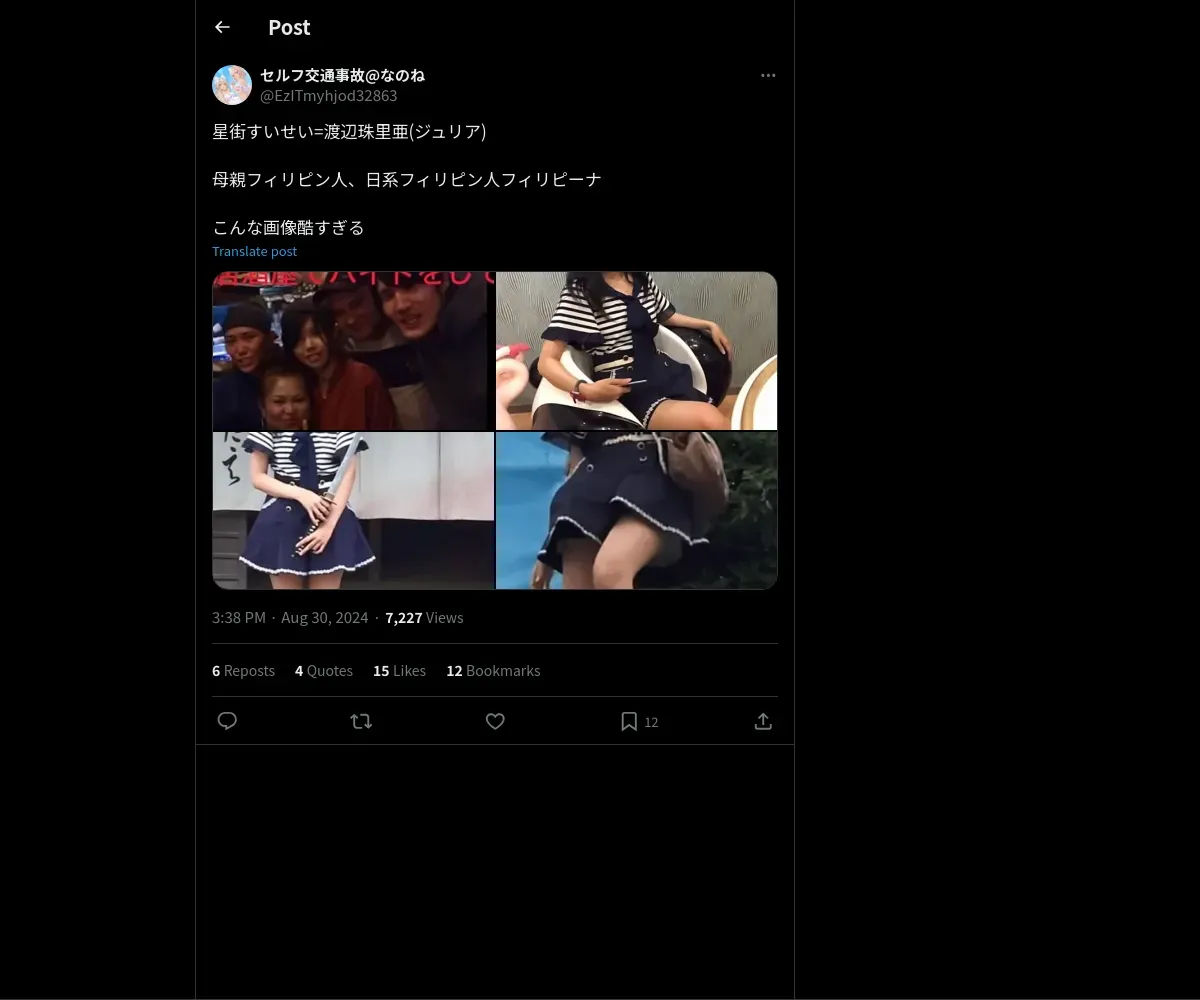The height and width of the screenshot is (1000, 1200).
Task: Open the bottom-left standing navy-skirt image
Action: [353, 510]
